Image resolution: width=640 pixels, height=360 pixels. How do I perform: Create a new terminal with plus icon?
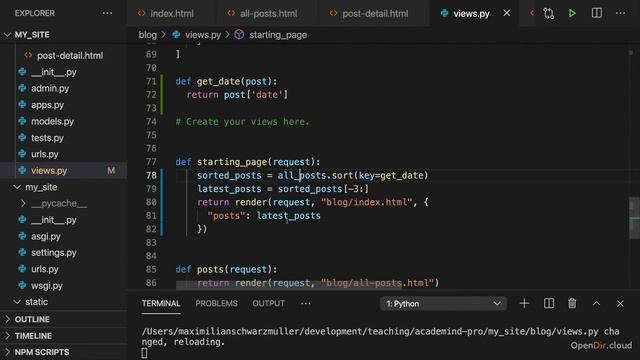point(524,303)
